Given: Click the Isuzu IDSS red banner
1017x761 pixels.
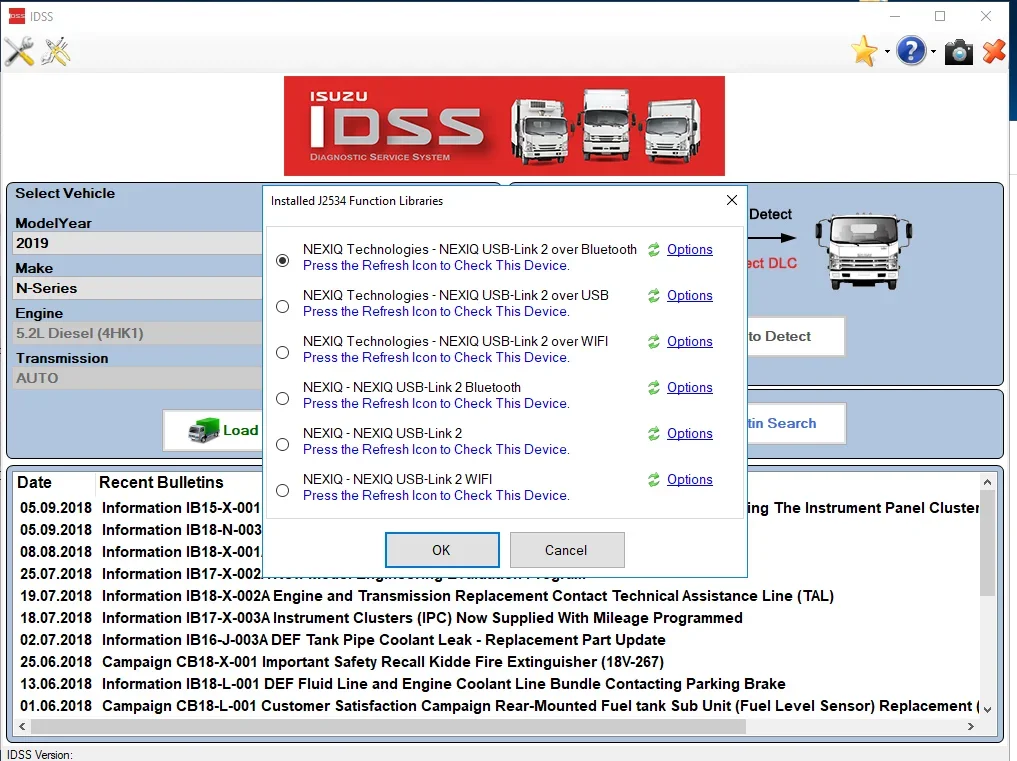Looking at the screenshot, I should [x=504, y=126].
